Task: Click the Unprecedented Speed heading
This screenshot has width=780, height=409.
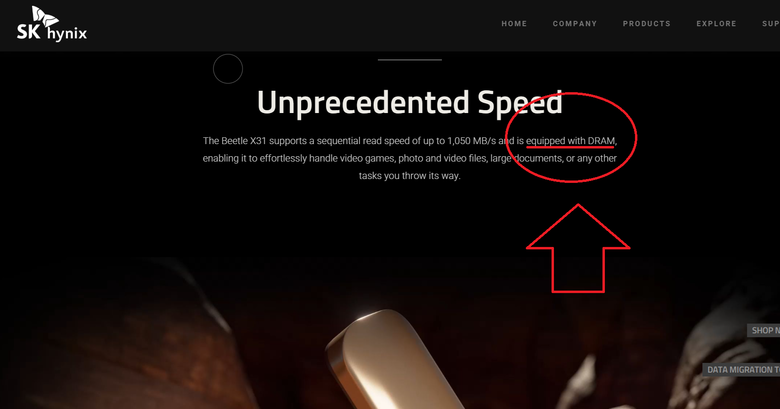Action: [409, 102]
